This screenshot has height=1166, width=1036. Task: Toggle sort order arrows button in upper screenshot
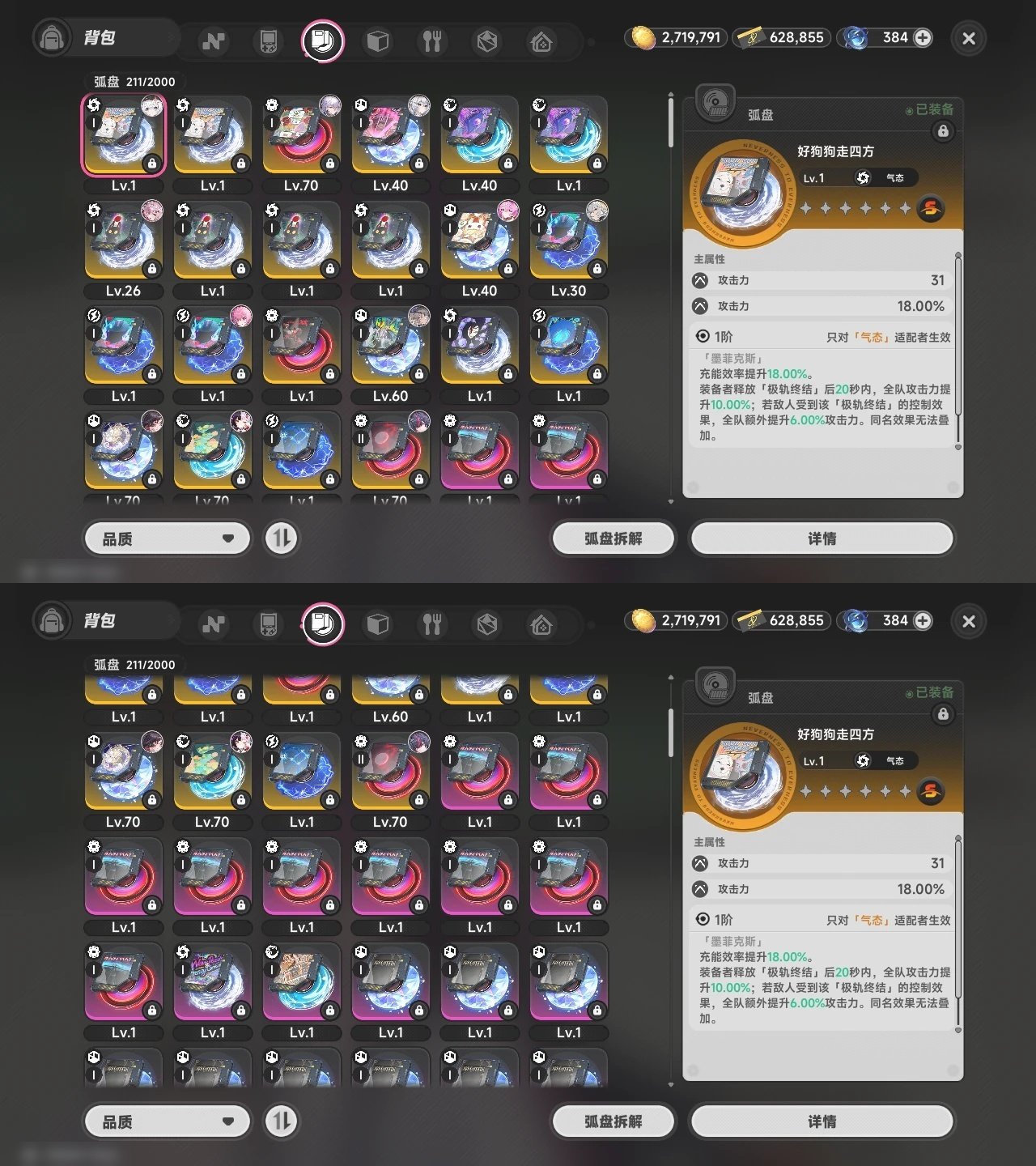click(282, 538)
